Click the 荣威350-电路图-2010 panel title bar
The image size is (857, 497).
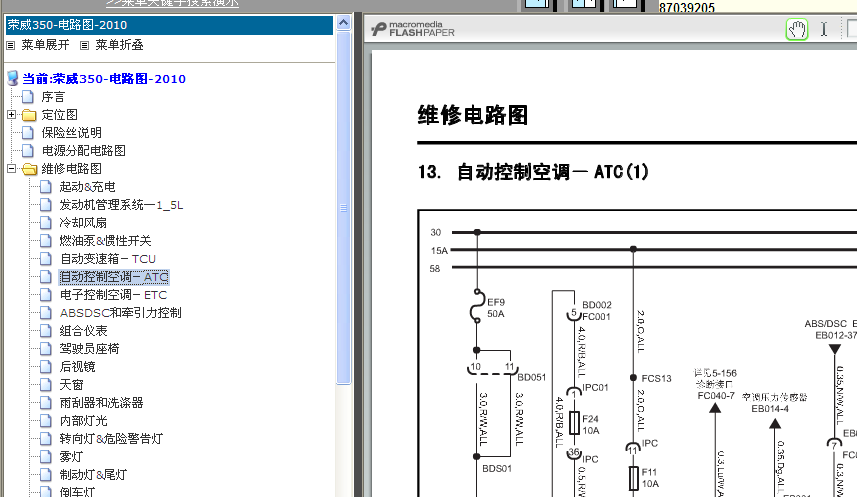168,25
